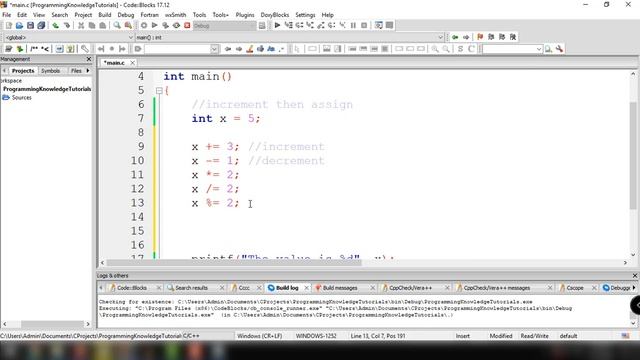The height and width of the screenshot is (360, 640).
Task: Close the Build log tab
Action: [x=307, y=288]
